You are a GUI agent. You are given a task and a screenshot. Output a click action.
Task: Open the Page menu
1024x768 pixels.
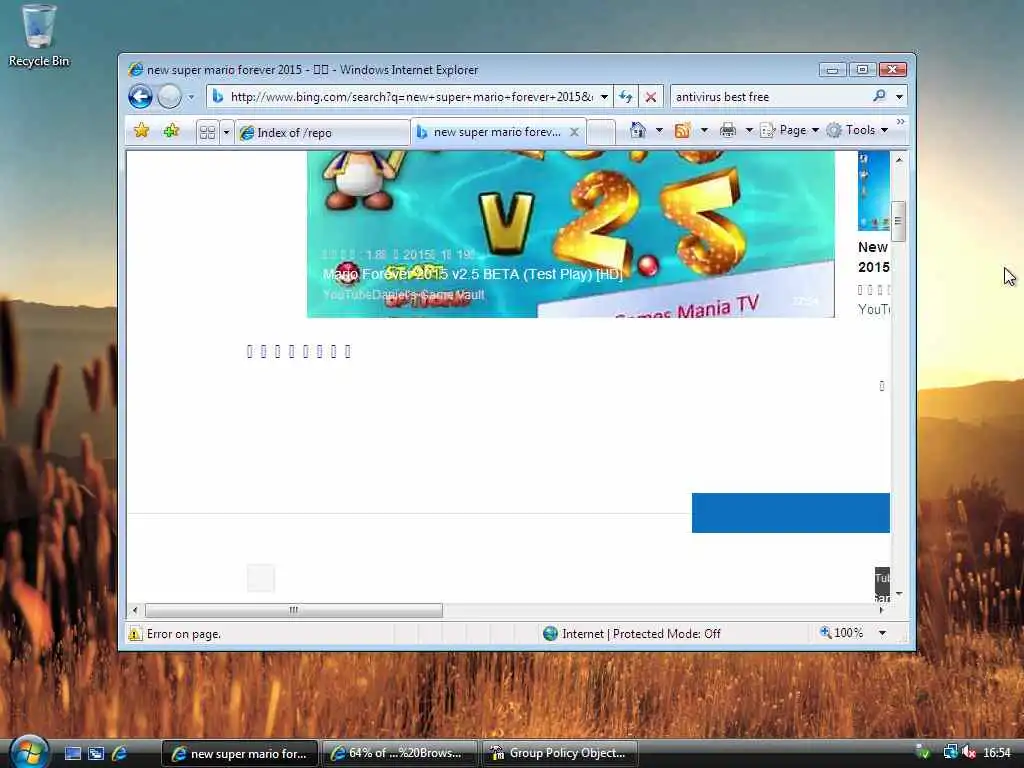pos(790,130)
